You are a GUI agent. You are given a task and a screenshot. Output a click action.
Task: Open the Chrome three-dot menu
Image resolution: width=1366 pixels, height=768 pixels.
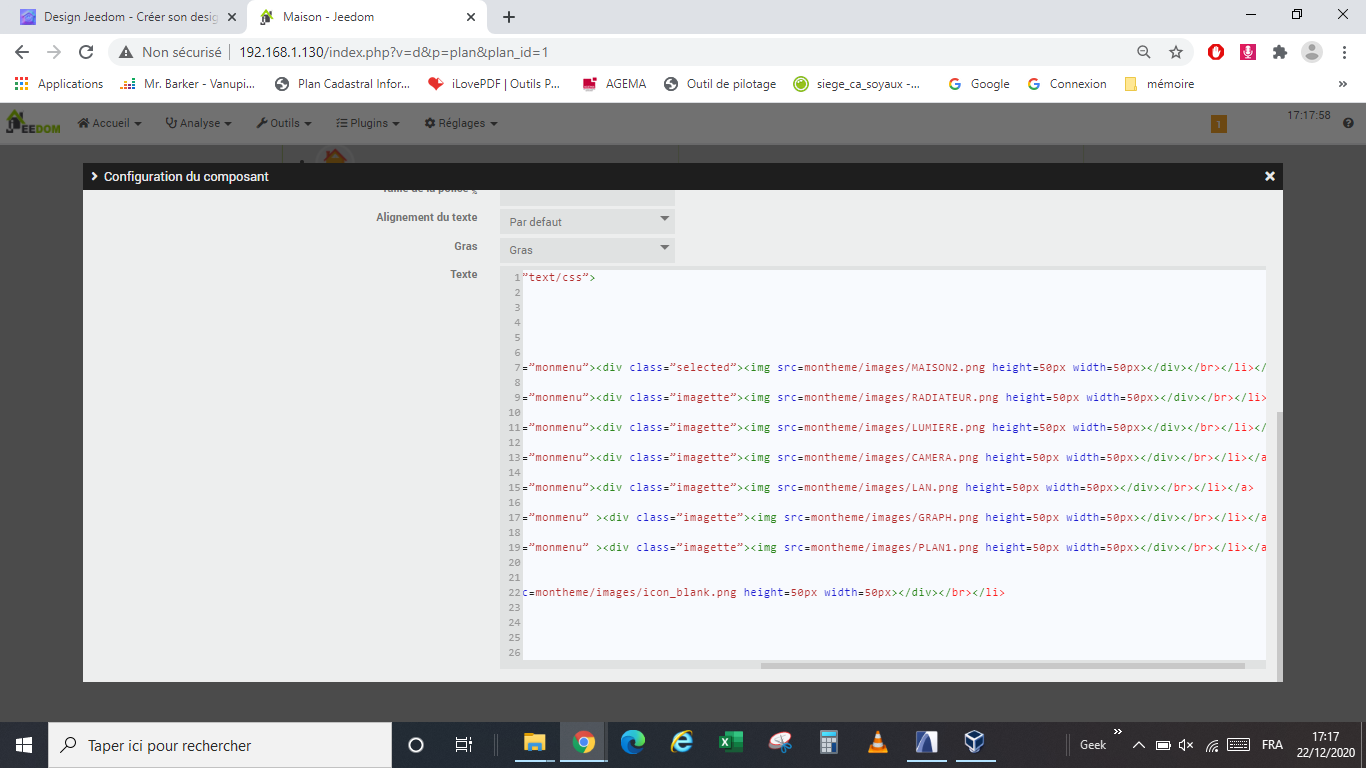coord(1344,52)
